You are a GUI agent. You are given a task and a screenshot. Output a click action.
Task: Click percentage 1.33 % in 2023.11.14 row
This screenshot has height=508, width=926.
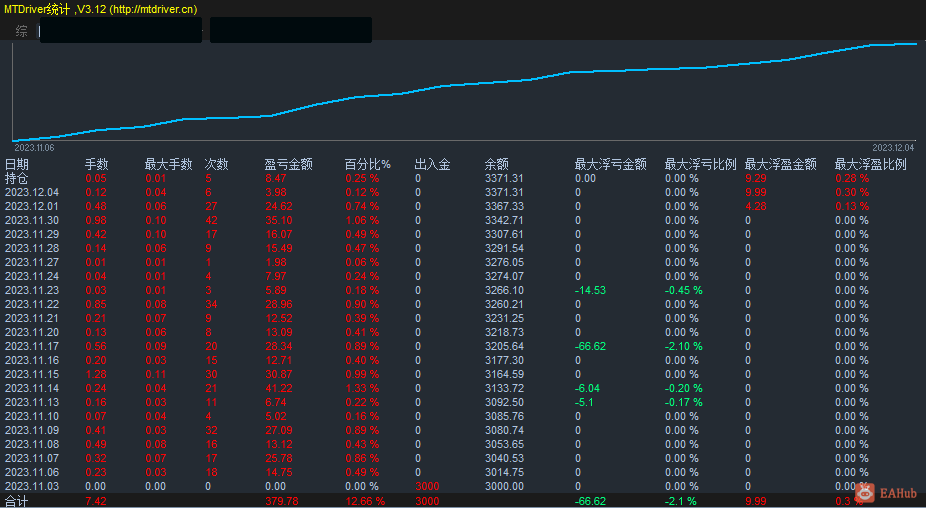point(362,388)
